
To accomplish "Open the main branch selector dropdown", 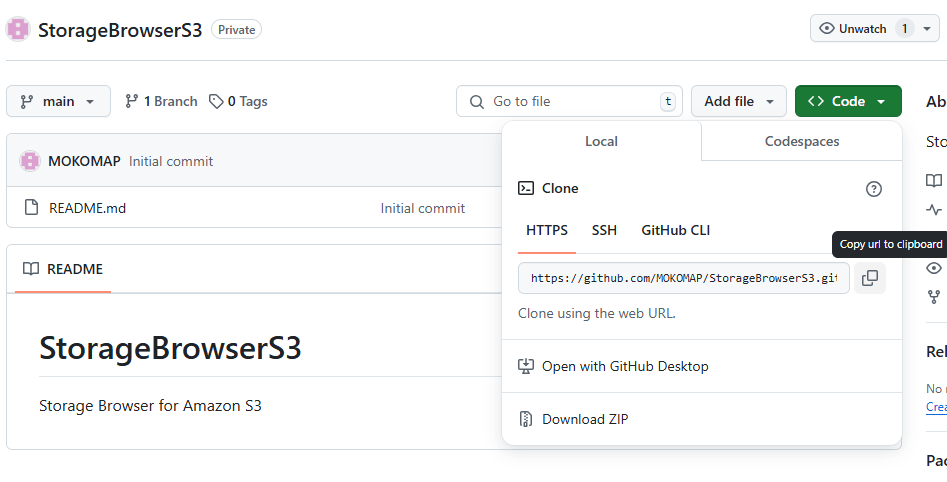I will (x=59, y=101).
